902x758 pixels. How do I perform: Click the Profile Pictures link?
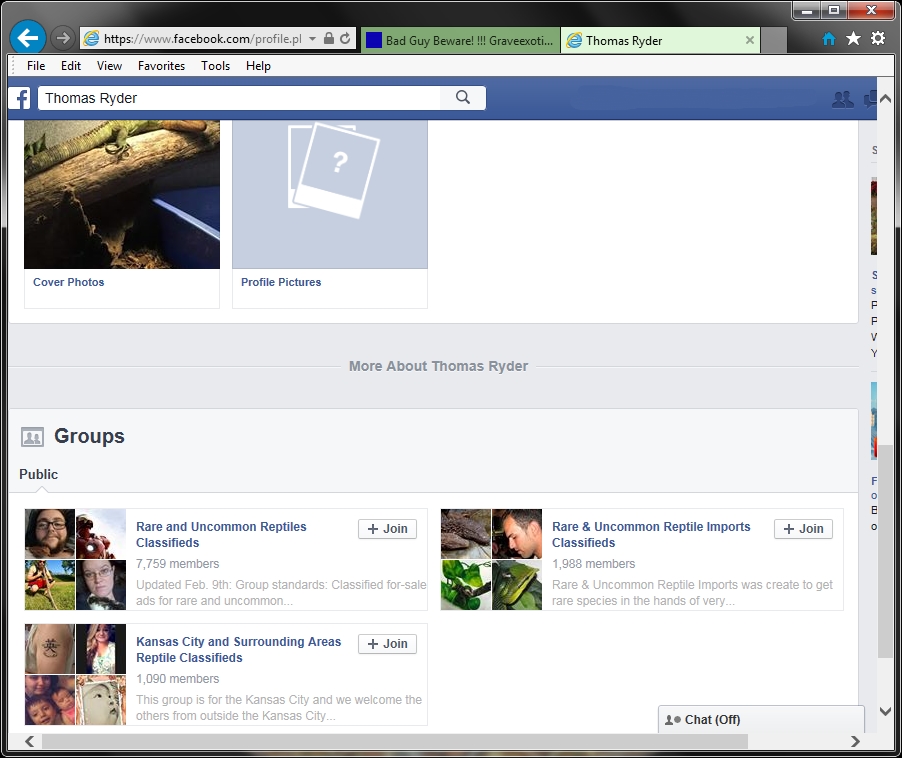coord(281,282)
